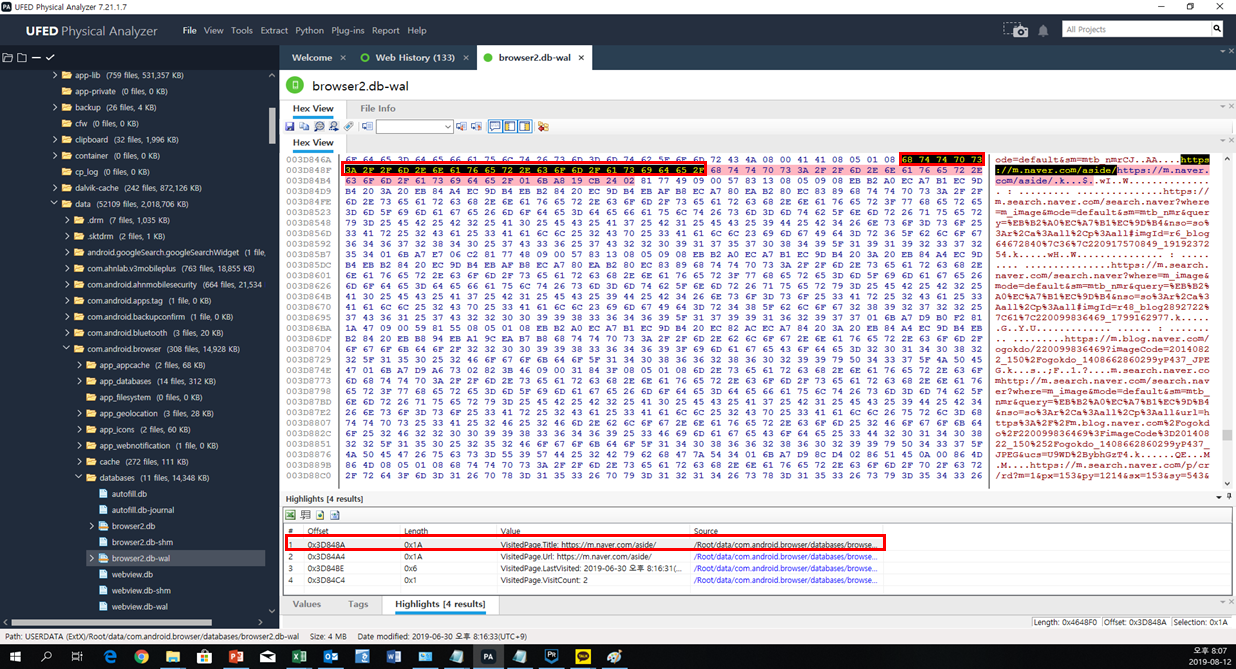Viewport: 1236px width, 669px height.
Task: Expand the browser2.db file node
Action: click(x=92, y=526)
